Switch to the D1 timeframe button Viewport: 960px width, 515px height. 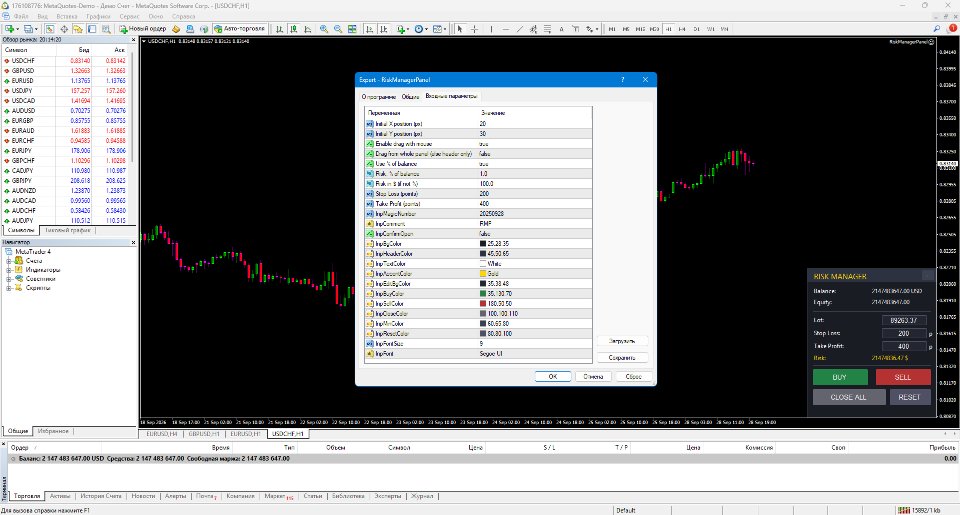[x=696, y=29]
